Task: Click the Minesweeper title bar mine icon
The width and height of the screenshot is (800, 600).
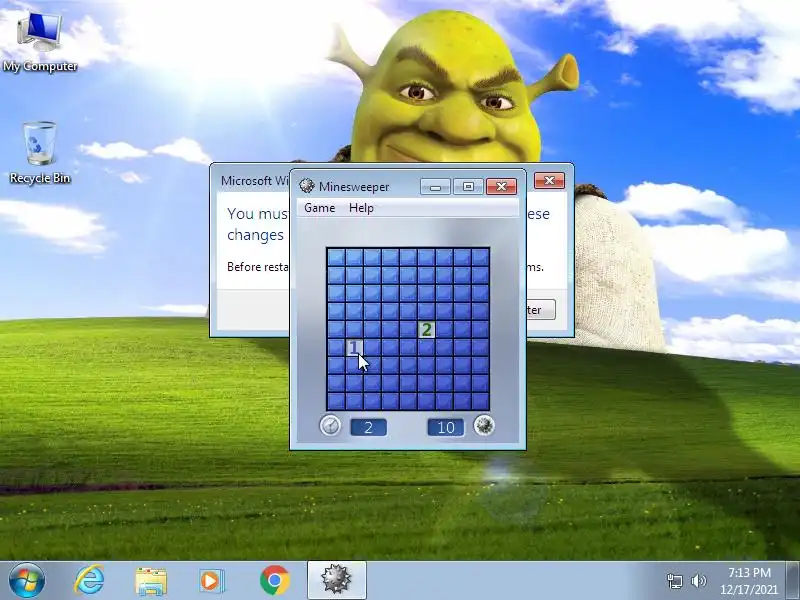Action: [307, 186]
